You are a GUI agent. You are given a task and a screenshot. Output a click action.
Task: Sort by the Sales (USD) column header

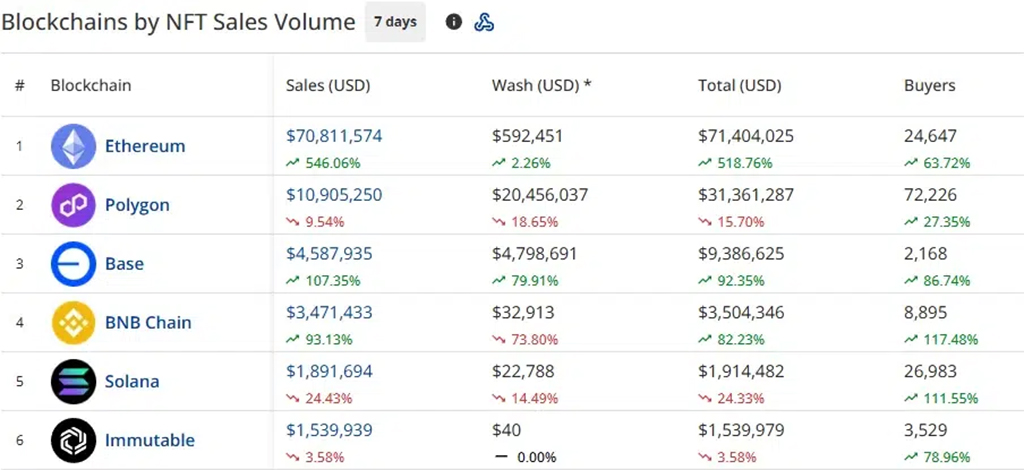pos(328,86)
